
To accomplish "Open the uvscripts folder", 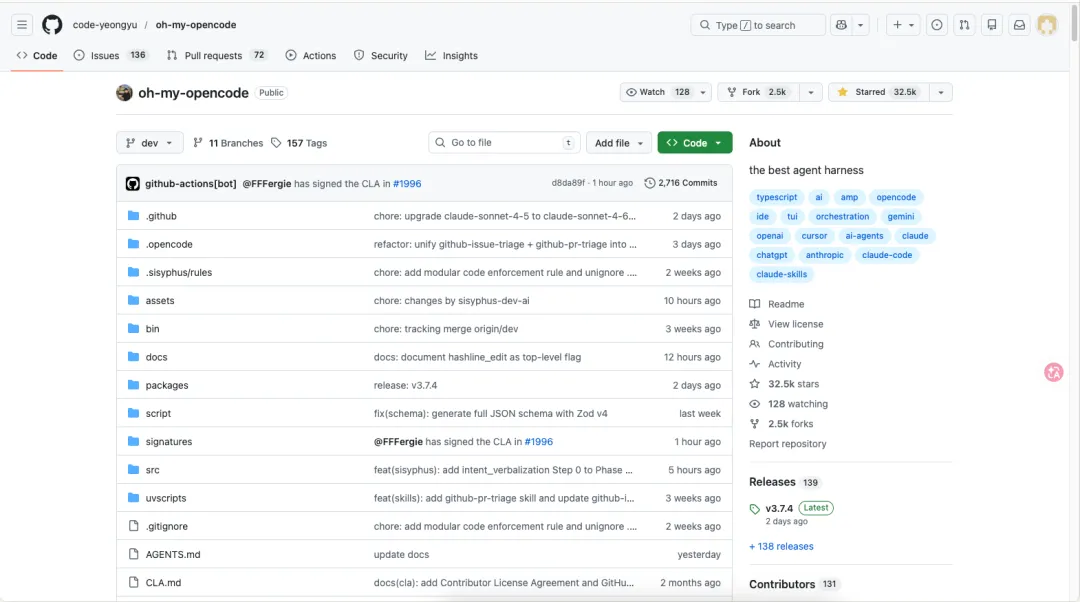I will (165, 498).
